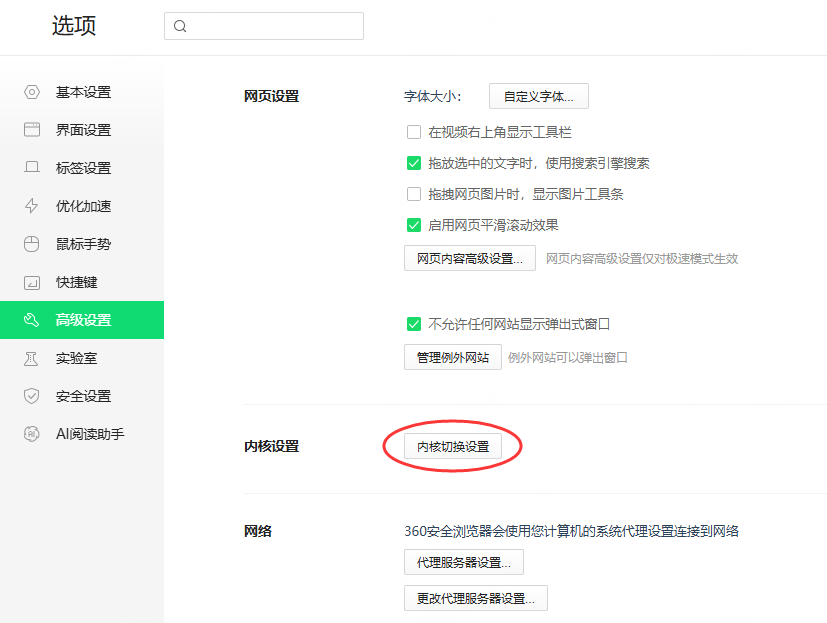Click the 安全设置 shield icon
This screenshot has width=827, height=623.
tap(32, 396)
